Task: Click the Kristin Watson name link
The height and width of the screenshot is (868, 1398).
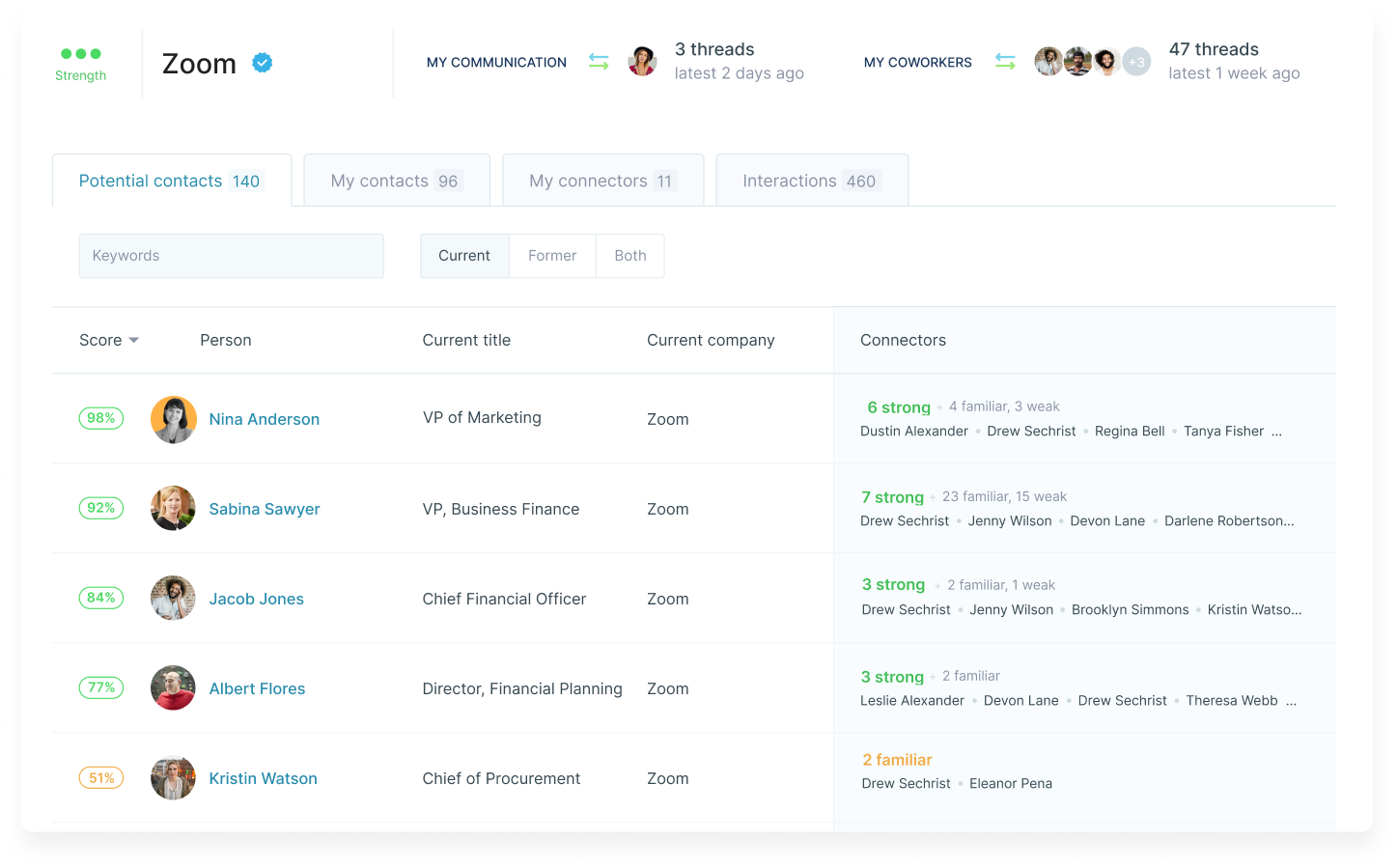Action: point(263,778)
